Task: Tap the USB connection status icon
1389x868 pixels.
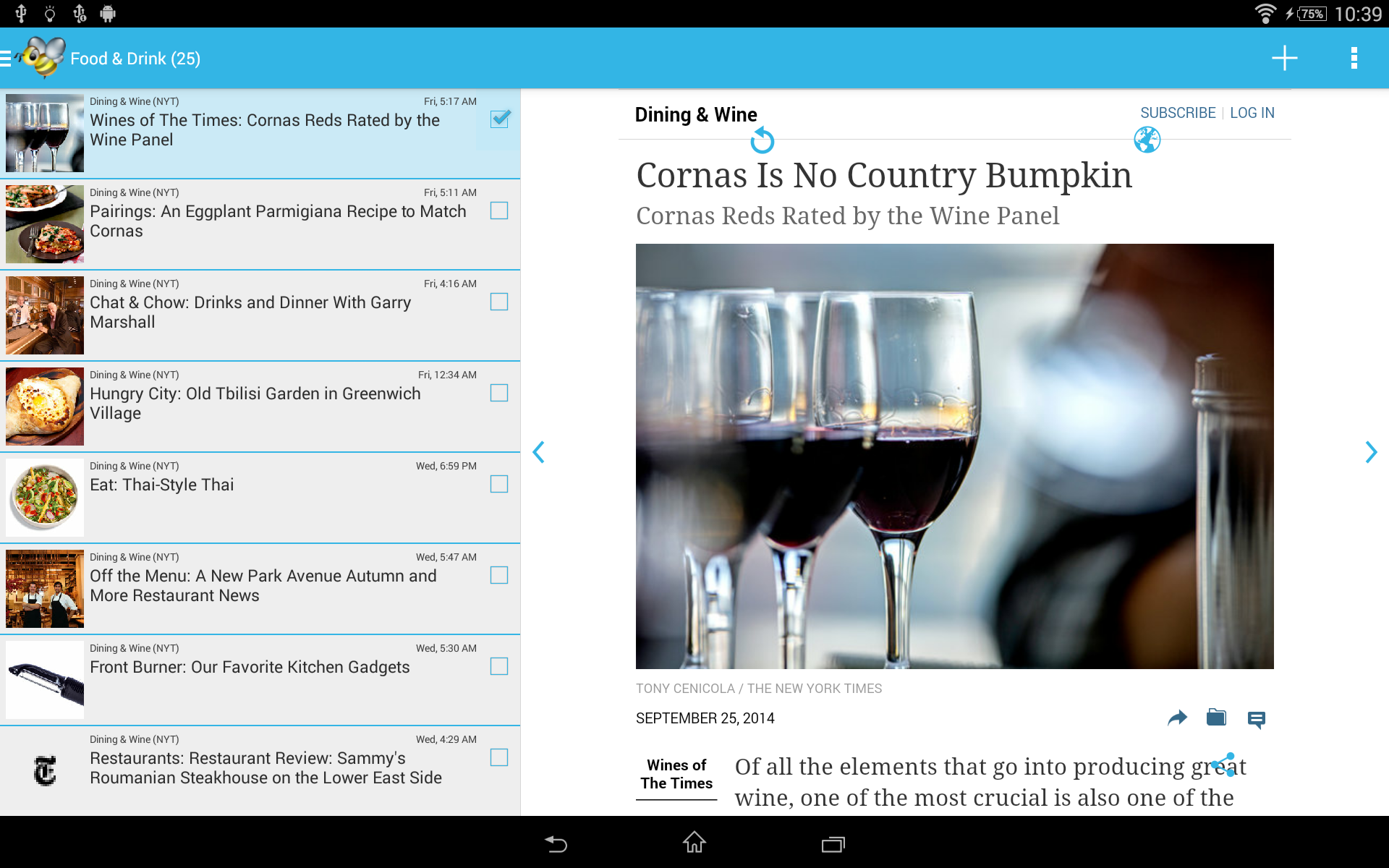Action: point(21,13)
